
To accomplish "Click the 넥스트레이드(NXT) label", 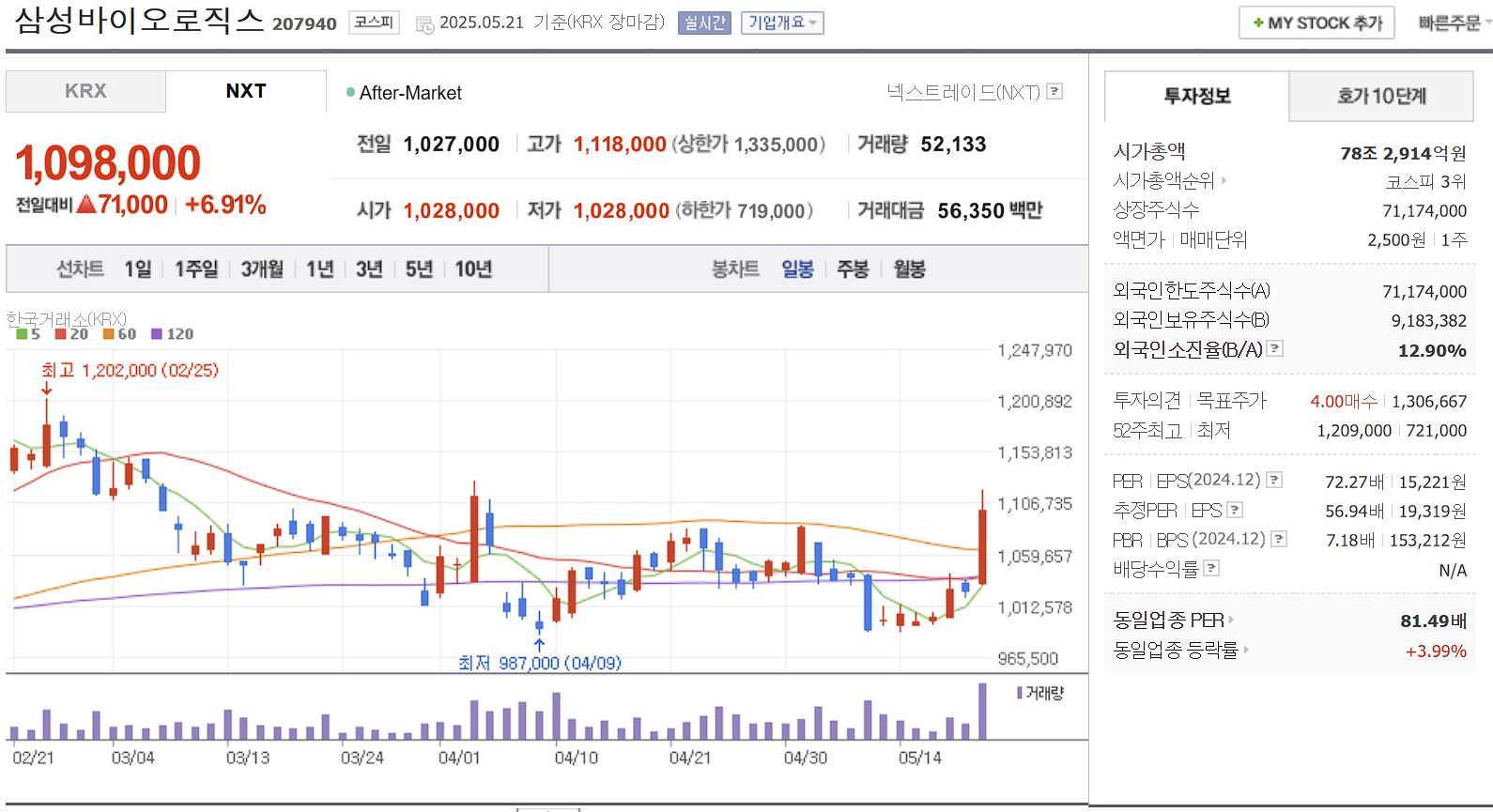I will pos(963,92).
